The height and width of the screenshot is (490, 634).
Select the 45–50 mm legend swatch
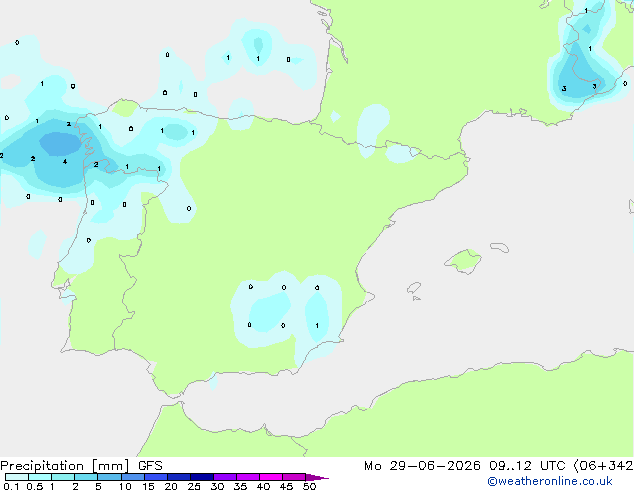(294, 477)
